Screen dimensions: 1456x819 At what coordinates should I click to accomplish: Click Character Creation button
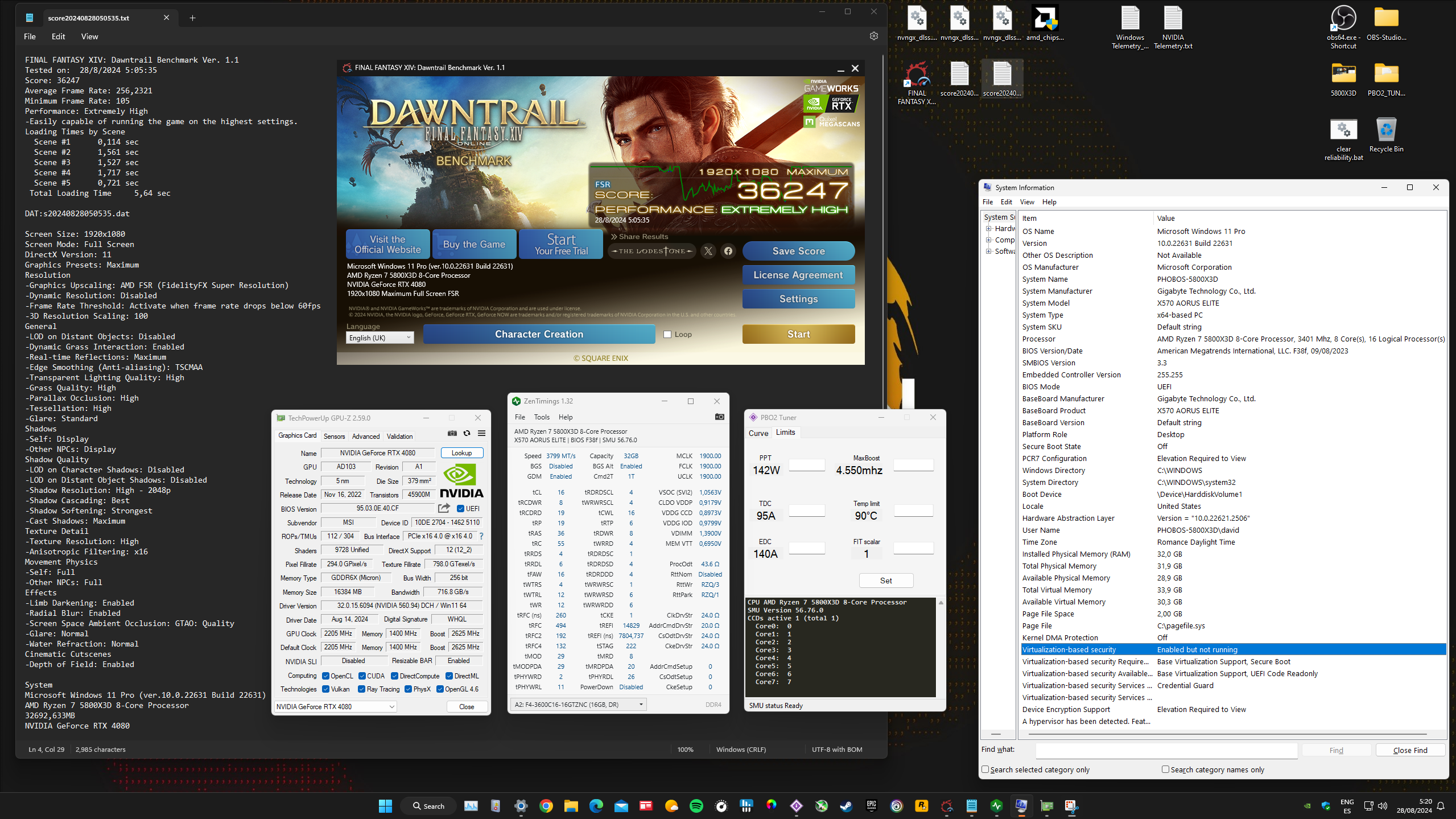click(x=539, y=334)
